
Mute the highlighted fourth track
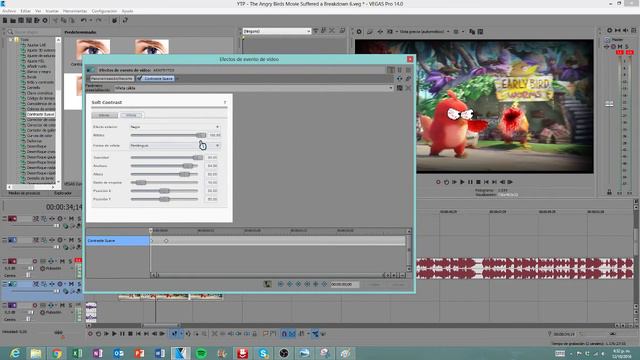(71, 284)
